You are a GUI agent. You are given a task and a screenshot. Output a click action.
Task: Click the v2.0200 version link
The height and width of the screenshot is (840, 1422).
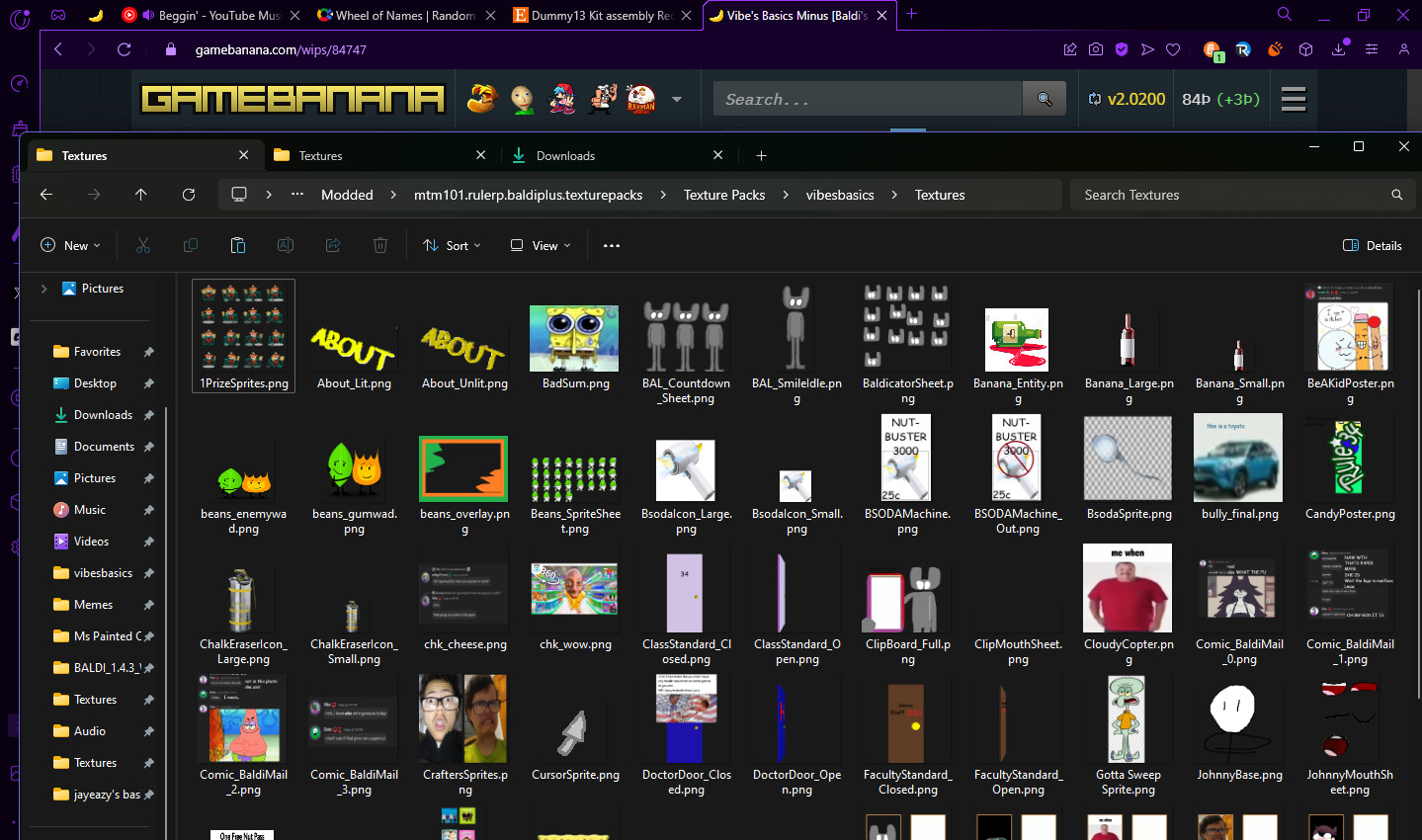click(x=1127, y=99)
